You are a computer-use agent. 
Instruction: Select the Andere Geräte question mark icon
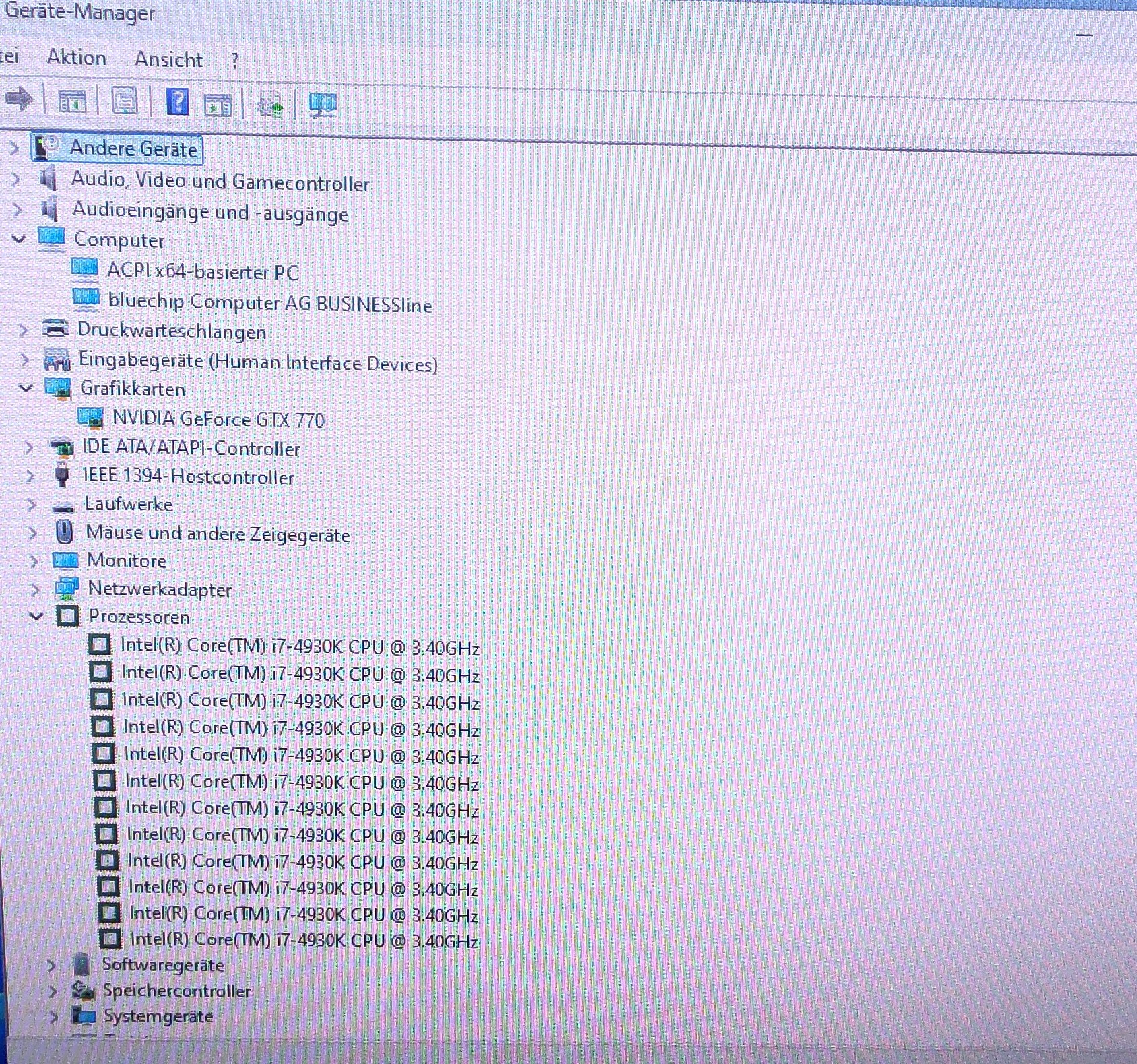46,147
